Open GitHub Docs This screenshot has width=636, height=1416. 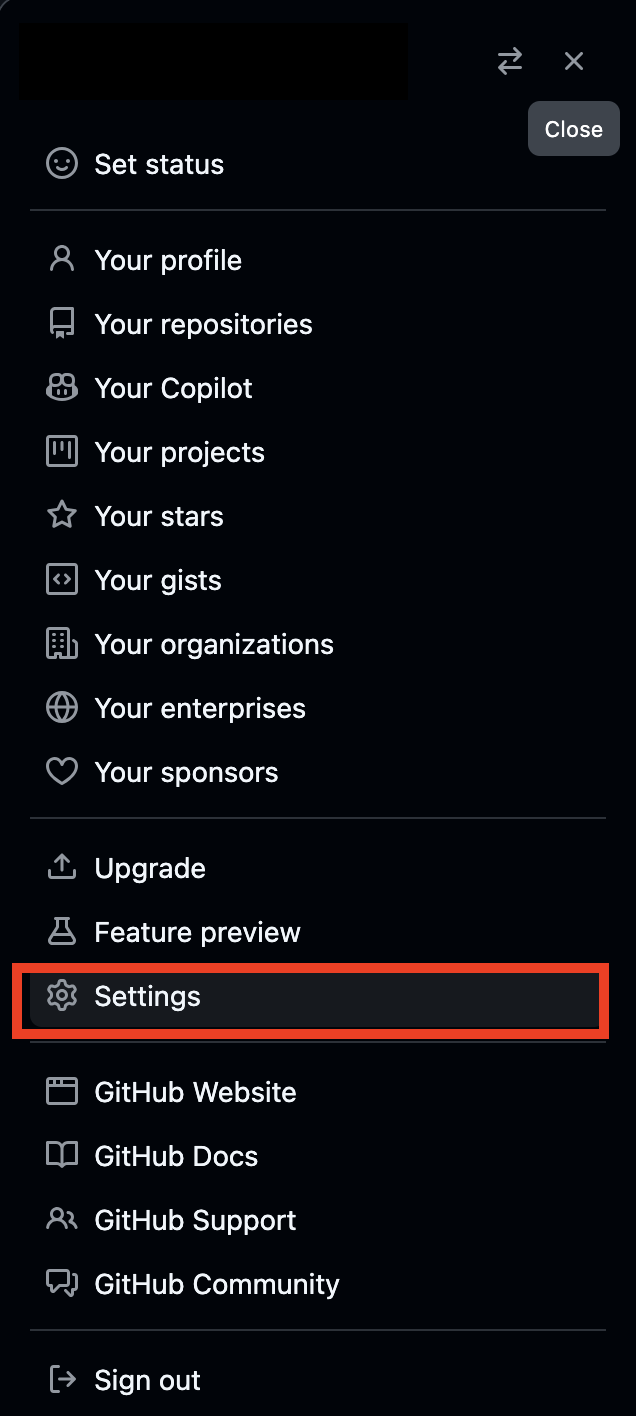click(x=176, y=1155)
